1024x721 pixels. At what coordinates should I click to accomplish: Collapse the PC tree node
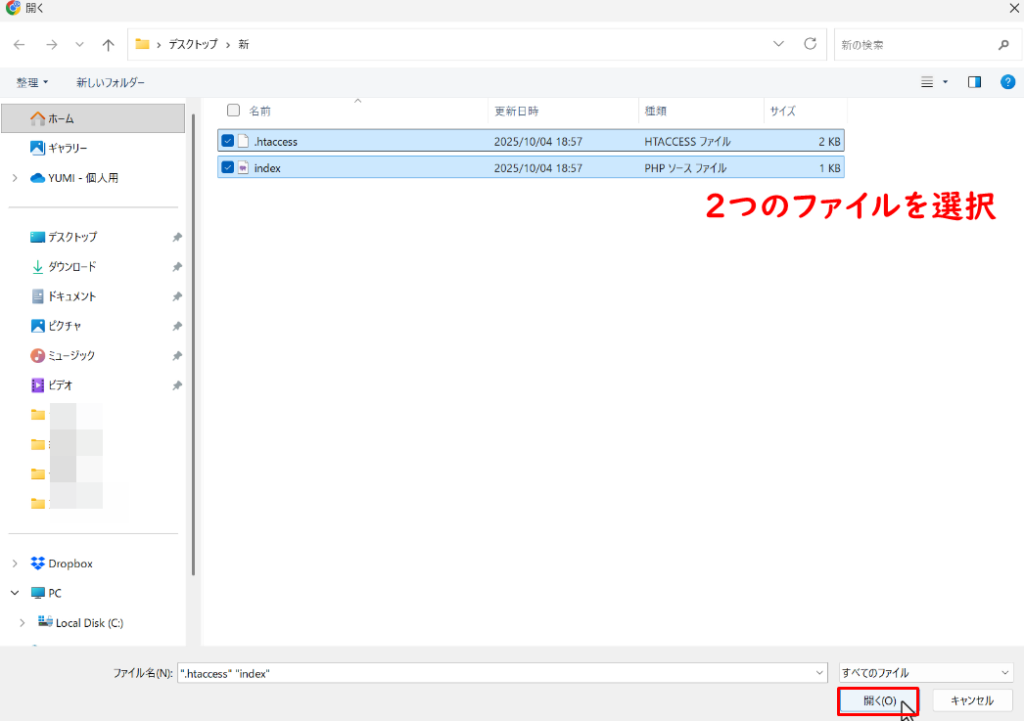click(14, 593)
